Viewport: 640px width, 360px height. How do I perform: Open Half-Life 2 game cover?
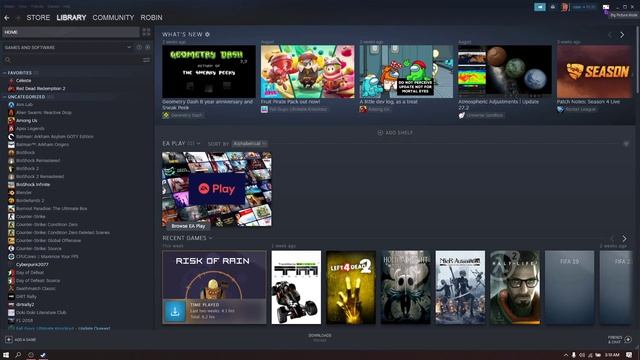(x=515, y=287)
